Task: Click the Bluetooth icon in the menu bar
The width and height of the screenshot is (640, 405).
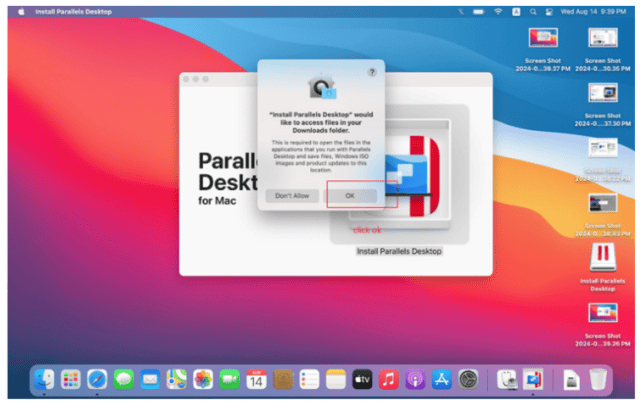Action: (x=461, y=12)
